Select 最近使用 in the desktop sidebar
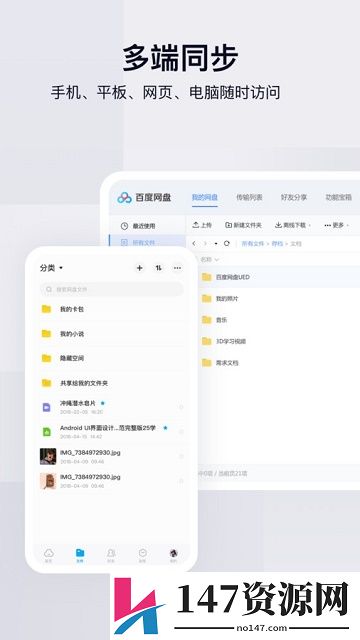 tap(147, 226)
